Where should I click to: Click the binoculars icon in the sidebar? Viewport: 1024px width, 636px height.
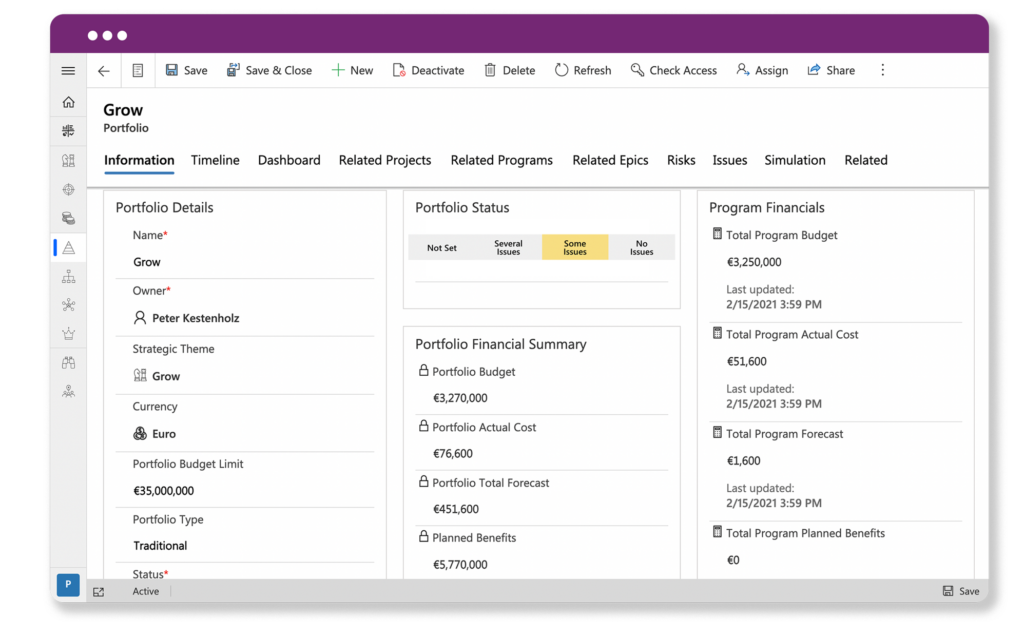click(x=68, y=363)
